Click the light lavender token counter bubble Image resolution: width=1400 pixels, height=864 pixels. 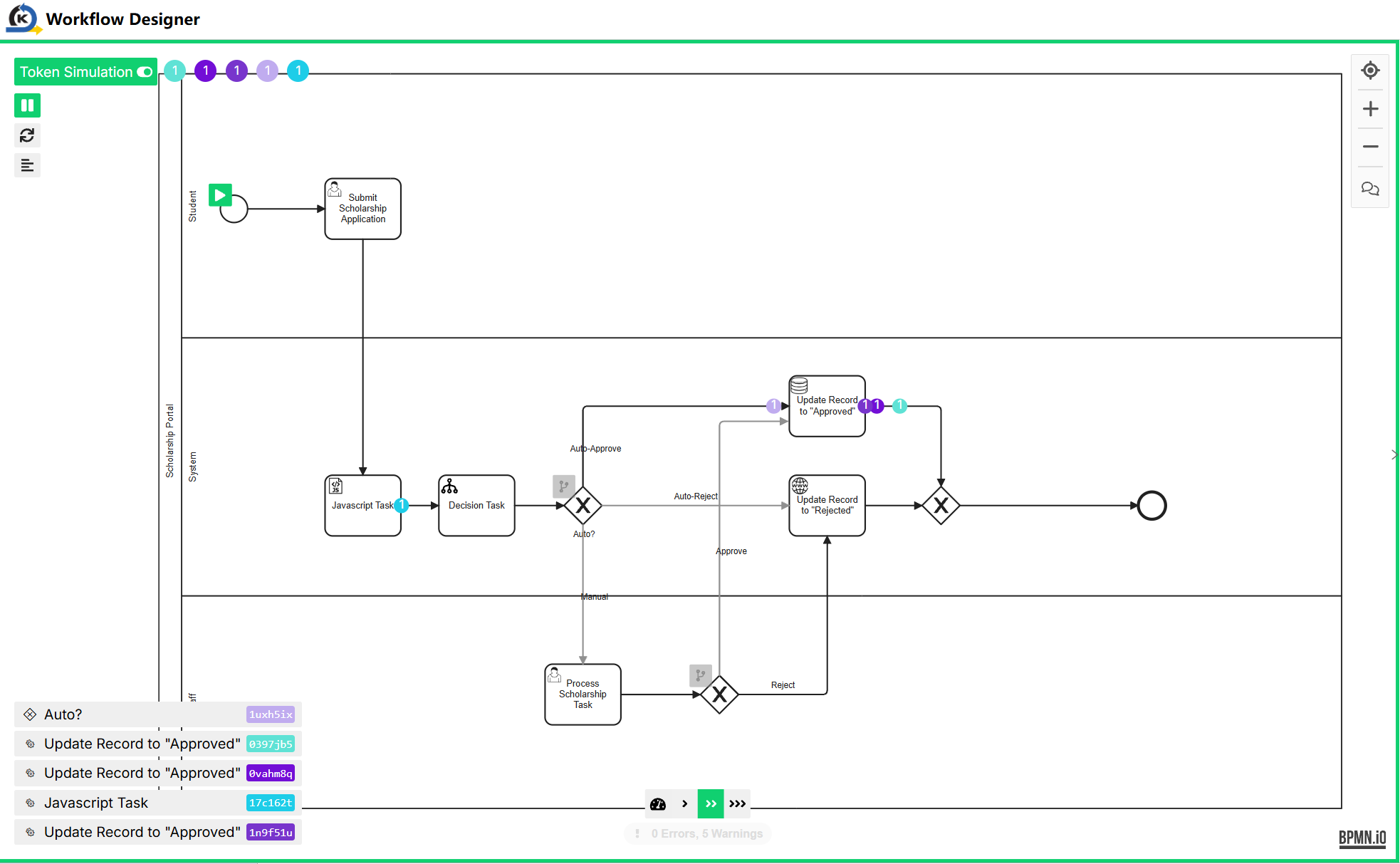pos(267,71)
